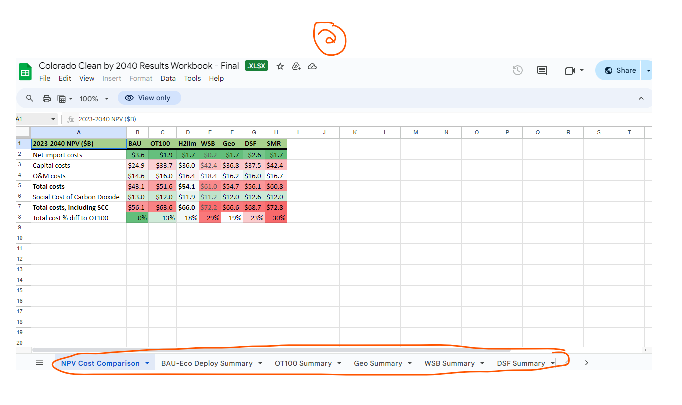Switch to BAU-Eco Deploy Summary sheet

[x=207, y=363]
